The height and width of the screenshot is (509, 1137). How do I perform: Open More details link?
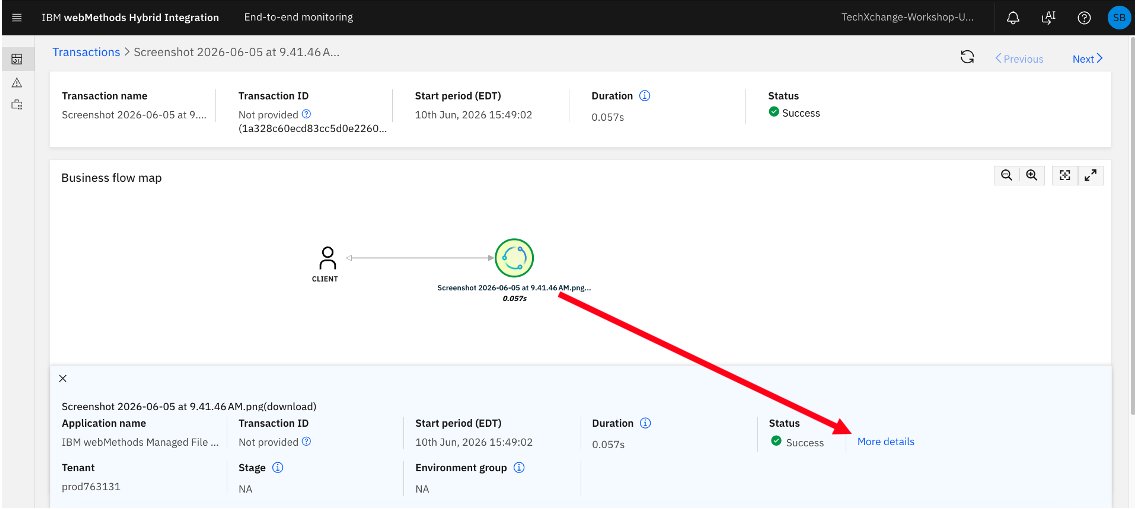click(885, 442)
